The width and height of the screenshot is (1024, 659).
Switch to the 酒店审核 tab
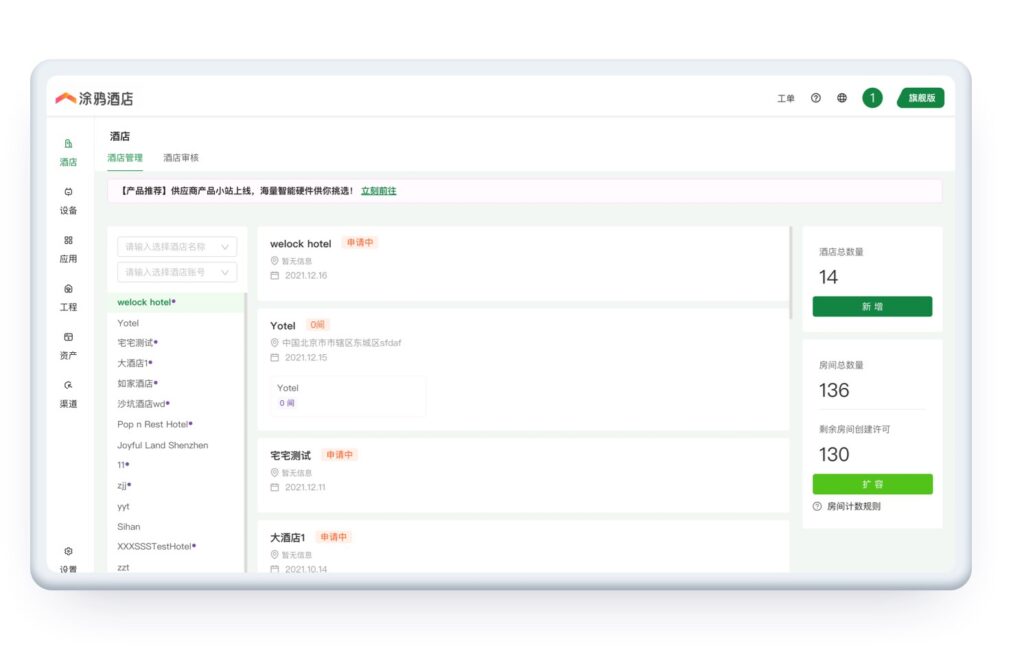coord(181,158)
